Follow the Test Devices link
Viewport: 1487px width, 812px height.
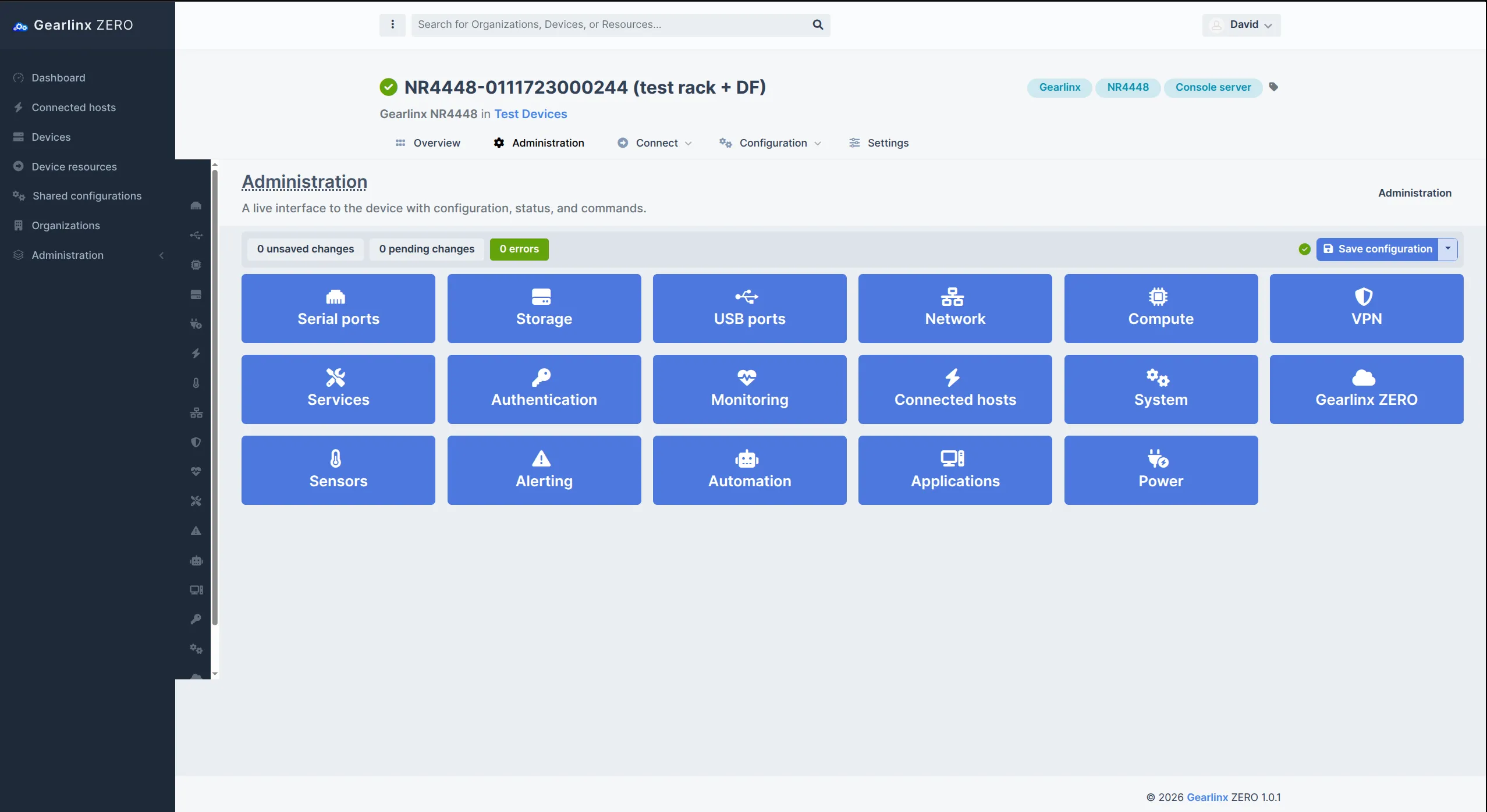tap(531, 114)
